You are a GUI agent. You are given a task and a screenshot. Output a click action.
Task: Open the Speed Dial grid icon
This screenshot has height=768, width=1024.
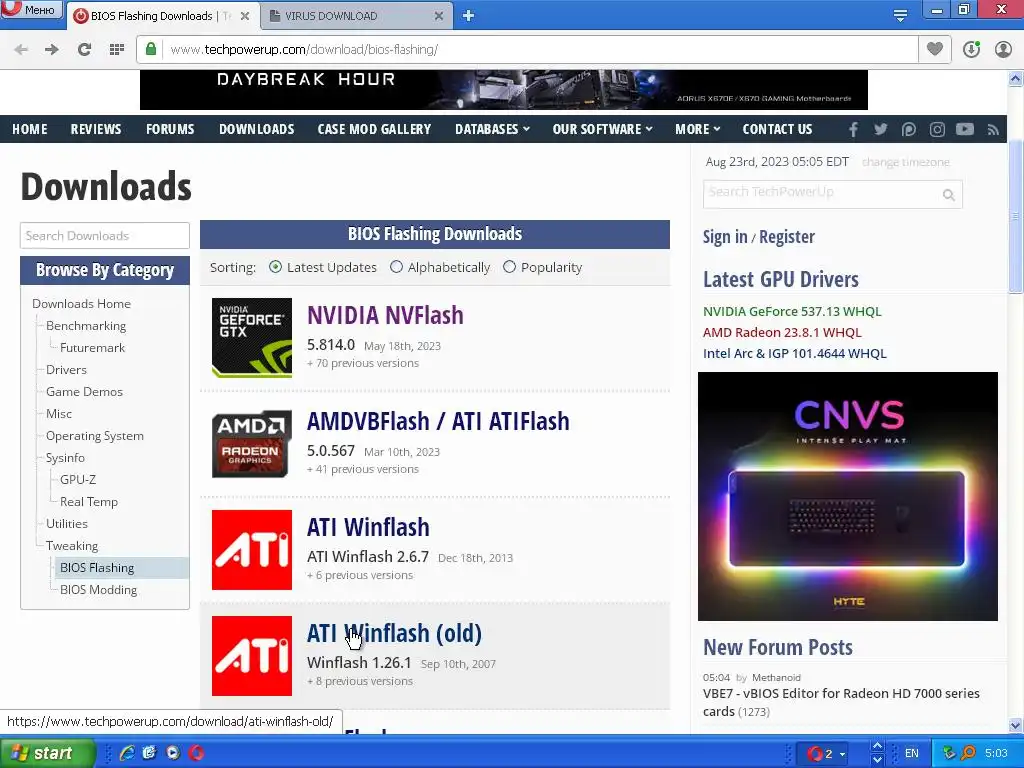click(x=117, y=49)
